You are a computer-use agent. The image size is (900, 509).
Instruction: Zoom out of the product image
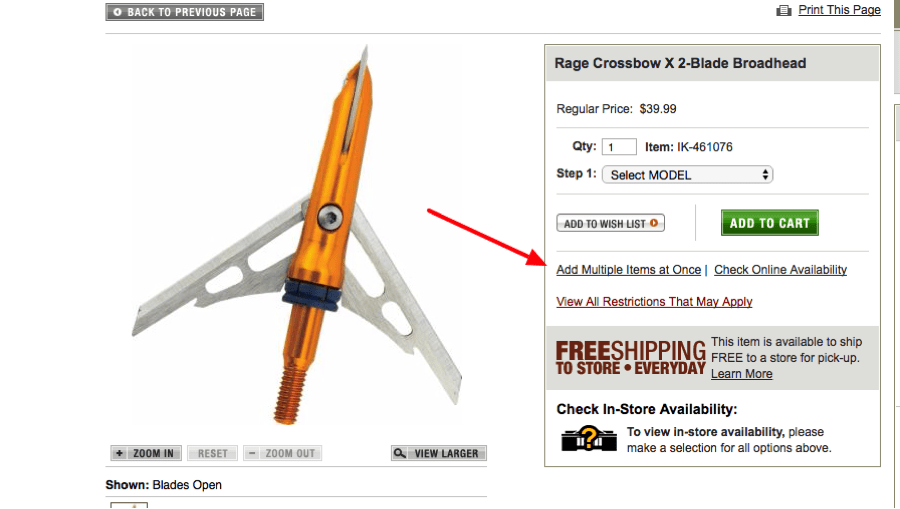(282, 453)
